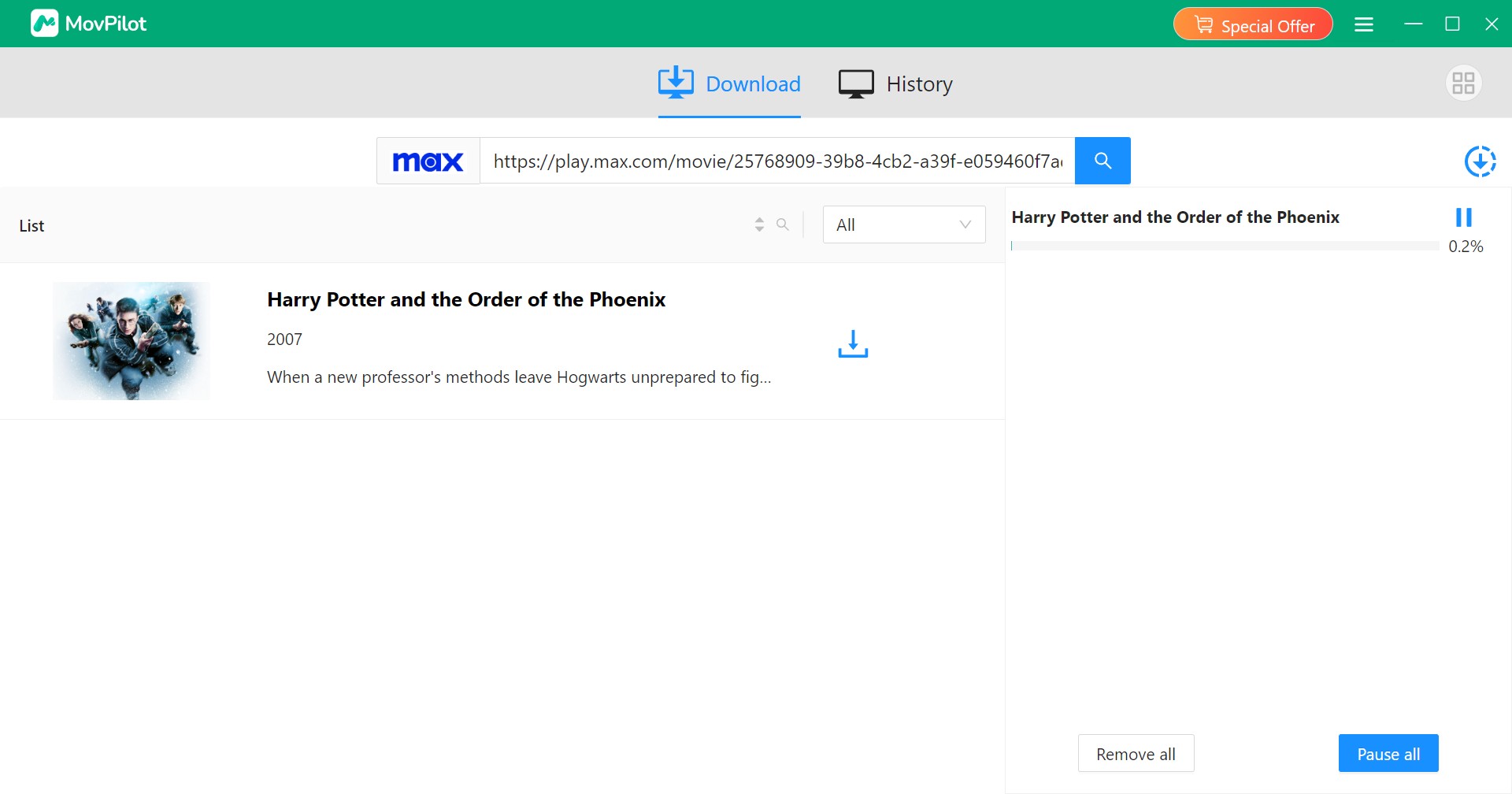Click the movie description text
The width and height of the screenshot is (1512, 794).
(x=519, y=377)
